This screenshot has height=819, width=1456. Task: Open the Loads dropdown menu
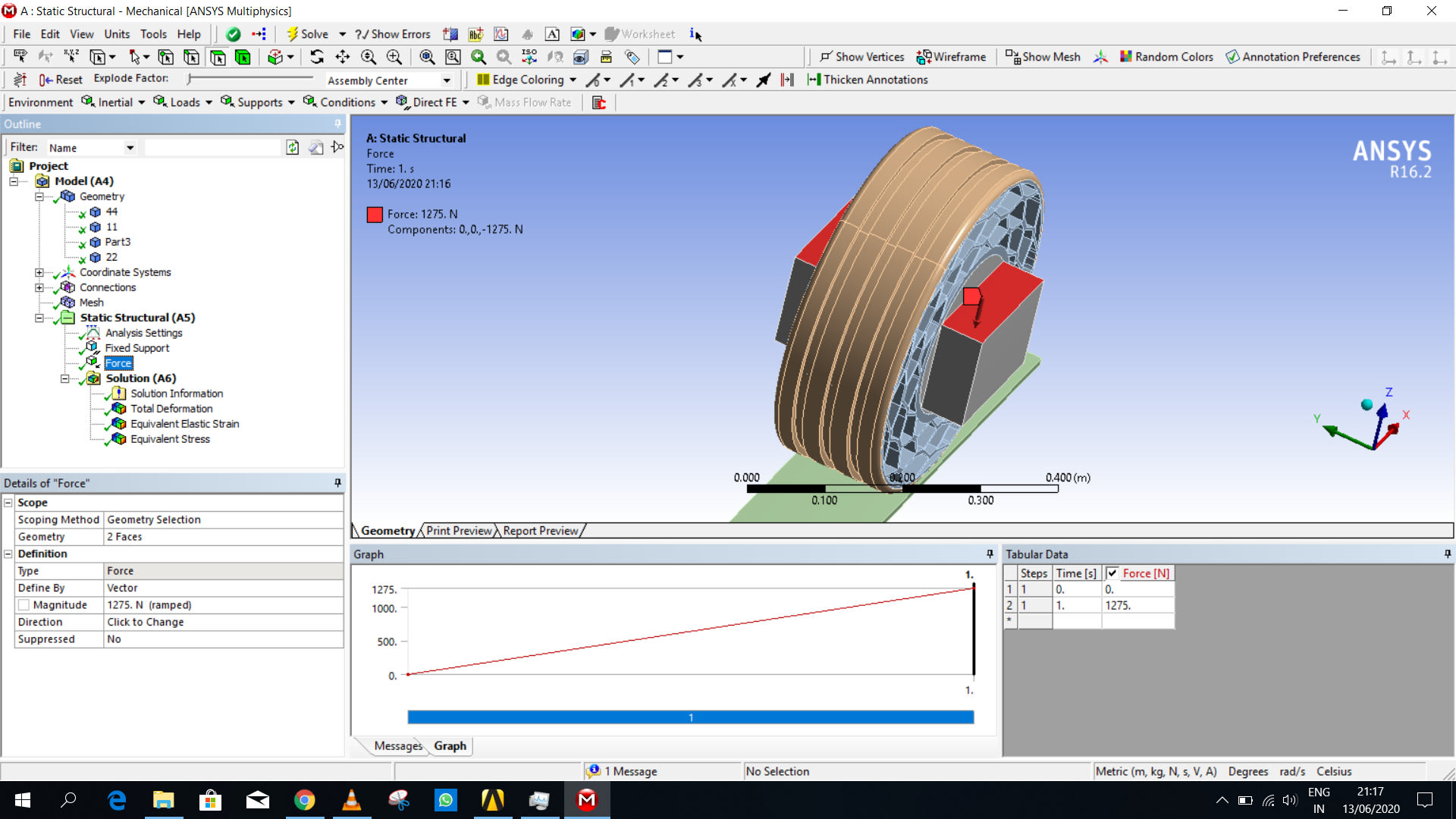tap(183, 102)
